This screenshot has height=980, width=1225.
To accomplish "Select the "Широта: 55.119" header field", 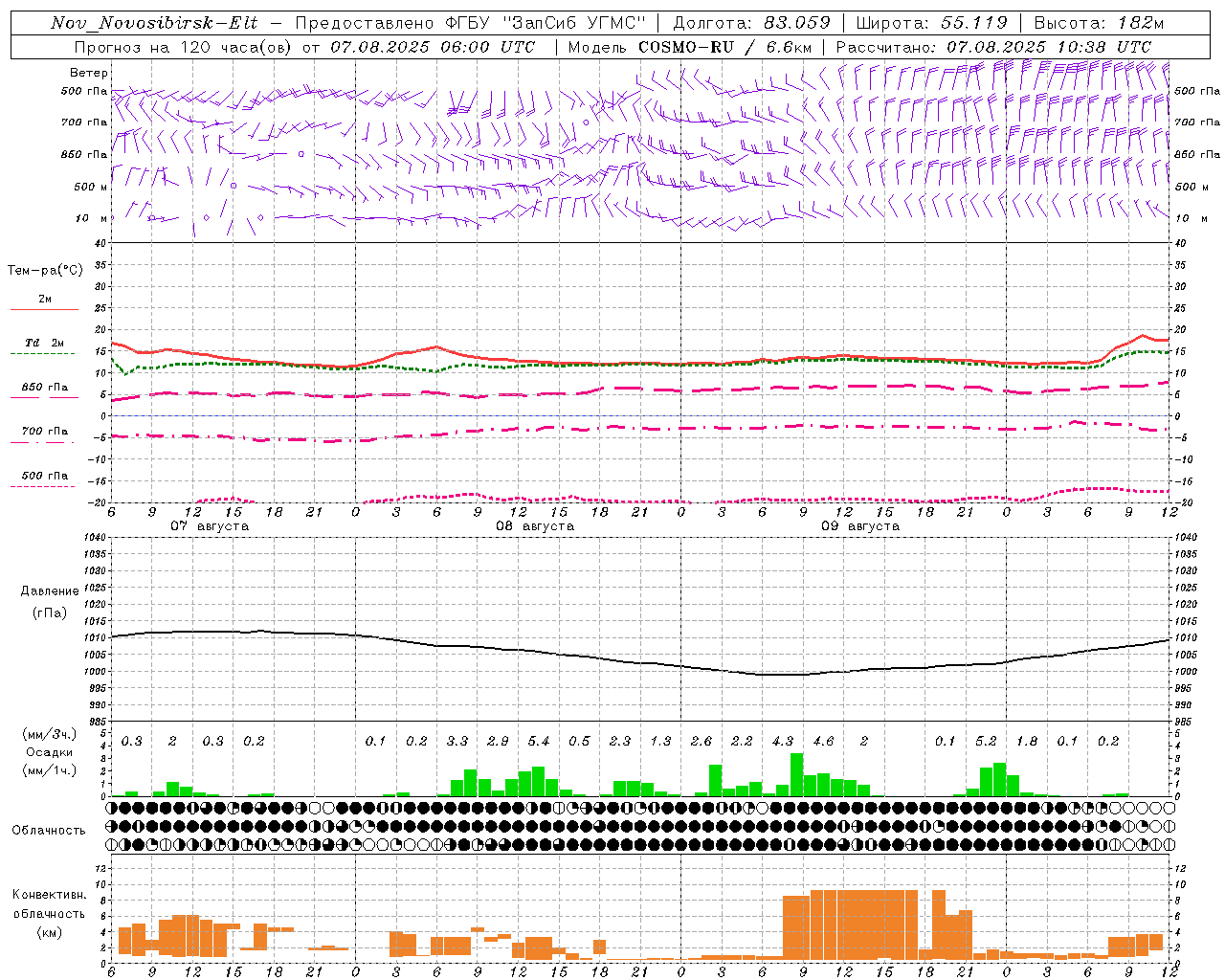I will coord(932,23).
